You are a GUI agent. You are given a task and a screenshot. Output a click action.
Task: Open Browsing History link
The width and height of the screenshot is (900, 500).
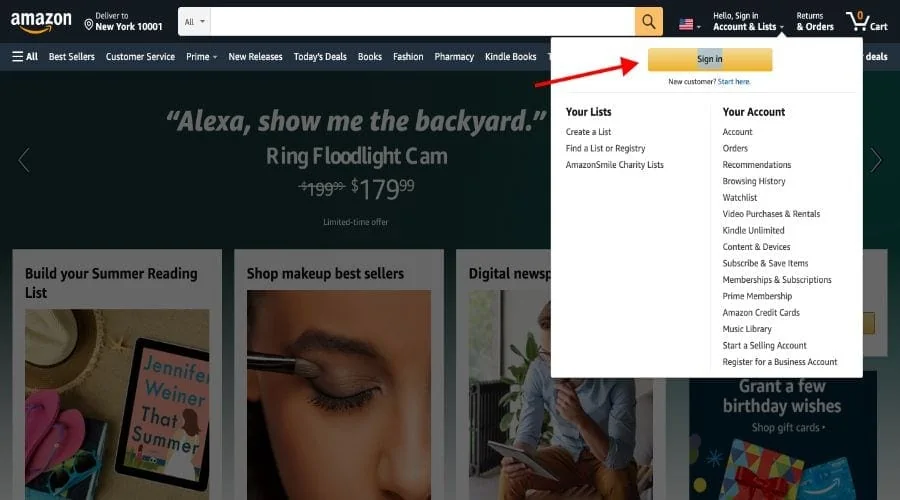(754, 181)
